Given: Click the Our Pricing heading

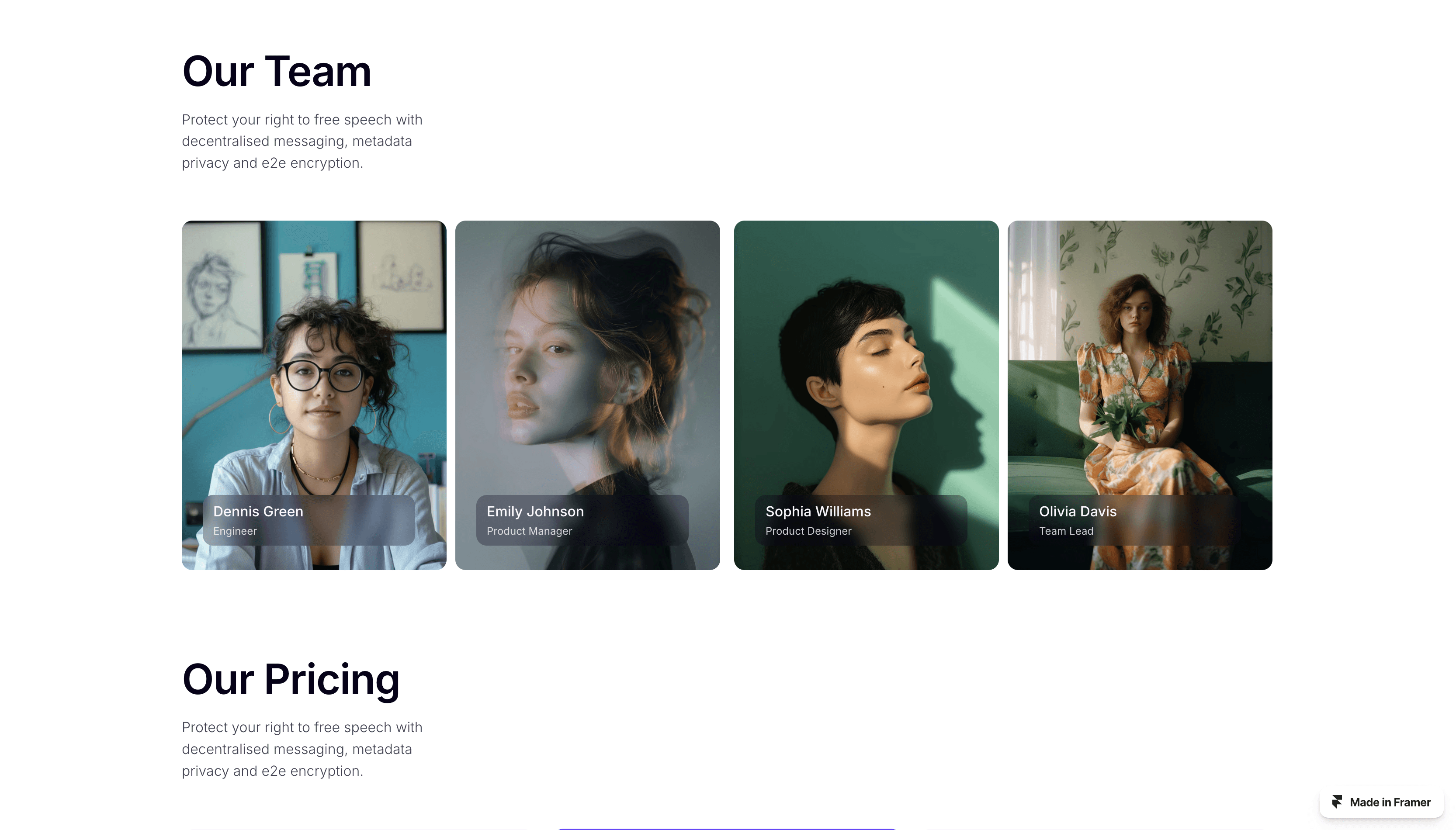Looking at the screenshot, I should (291, 679).
